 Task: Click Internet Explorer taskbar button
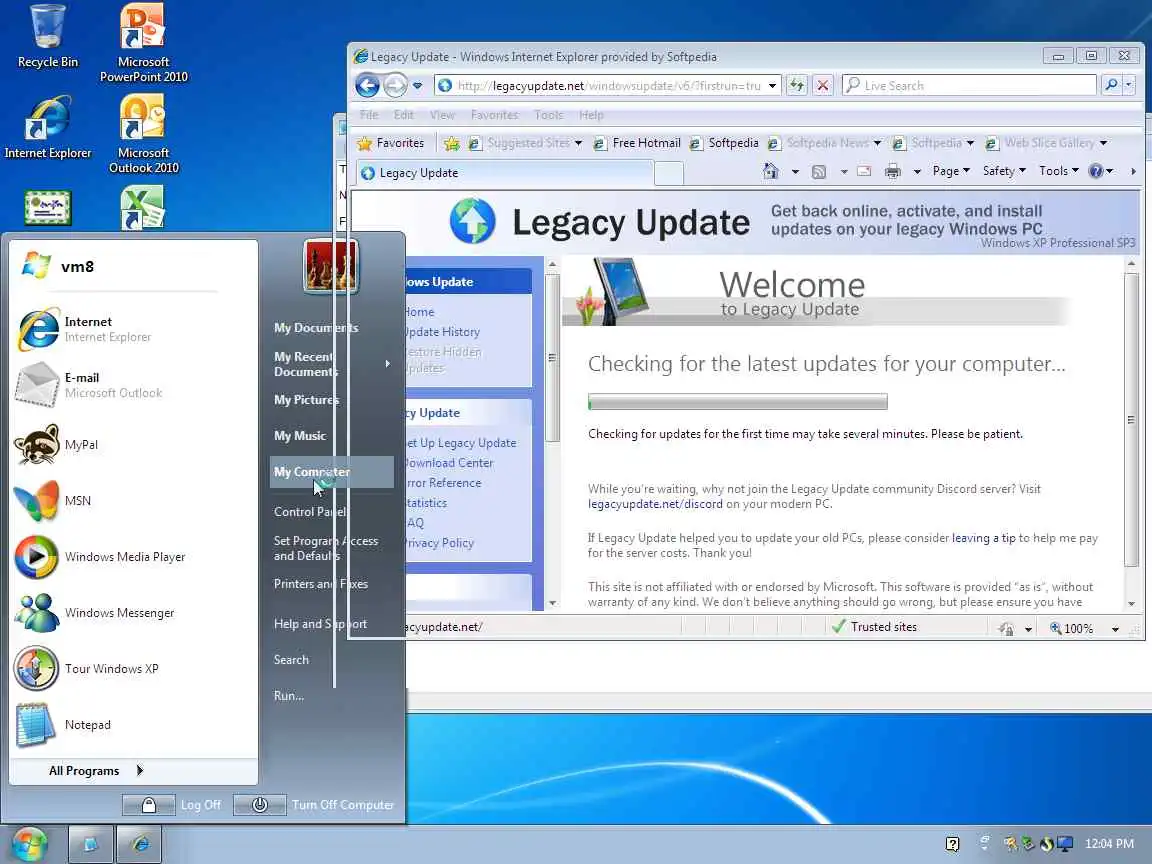pos(139,844)
